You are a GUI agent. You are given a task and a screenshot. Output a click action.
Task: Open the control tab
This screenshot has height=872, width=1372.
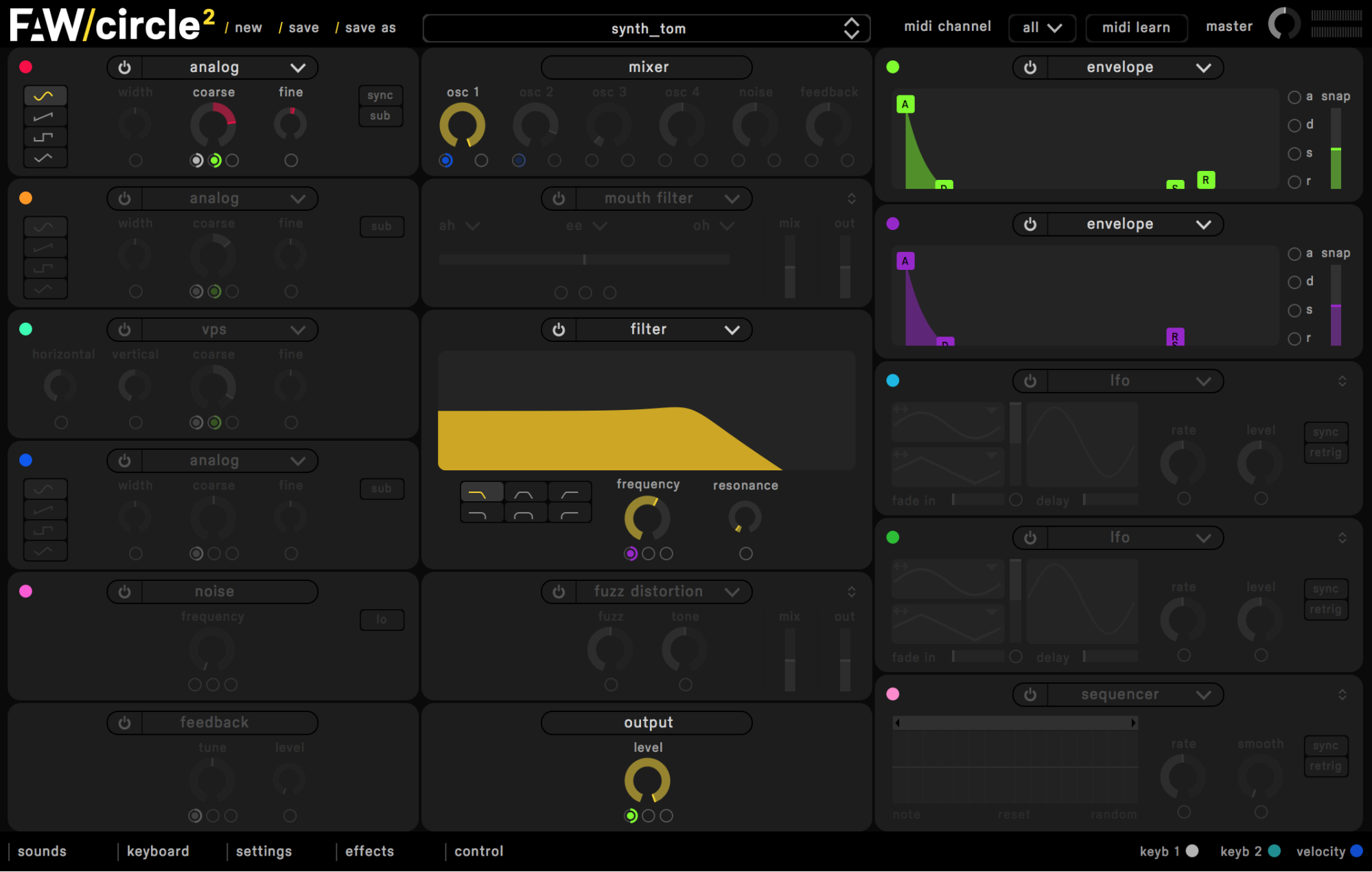point(479,851)
